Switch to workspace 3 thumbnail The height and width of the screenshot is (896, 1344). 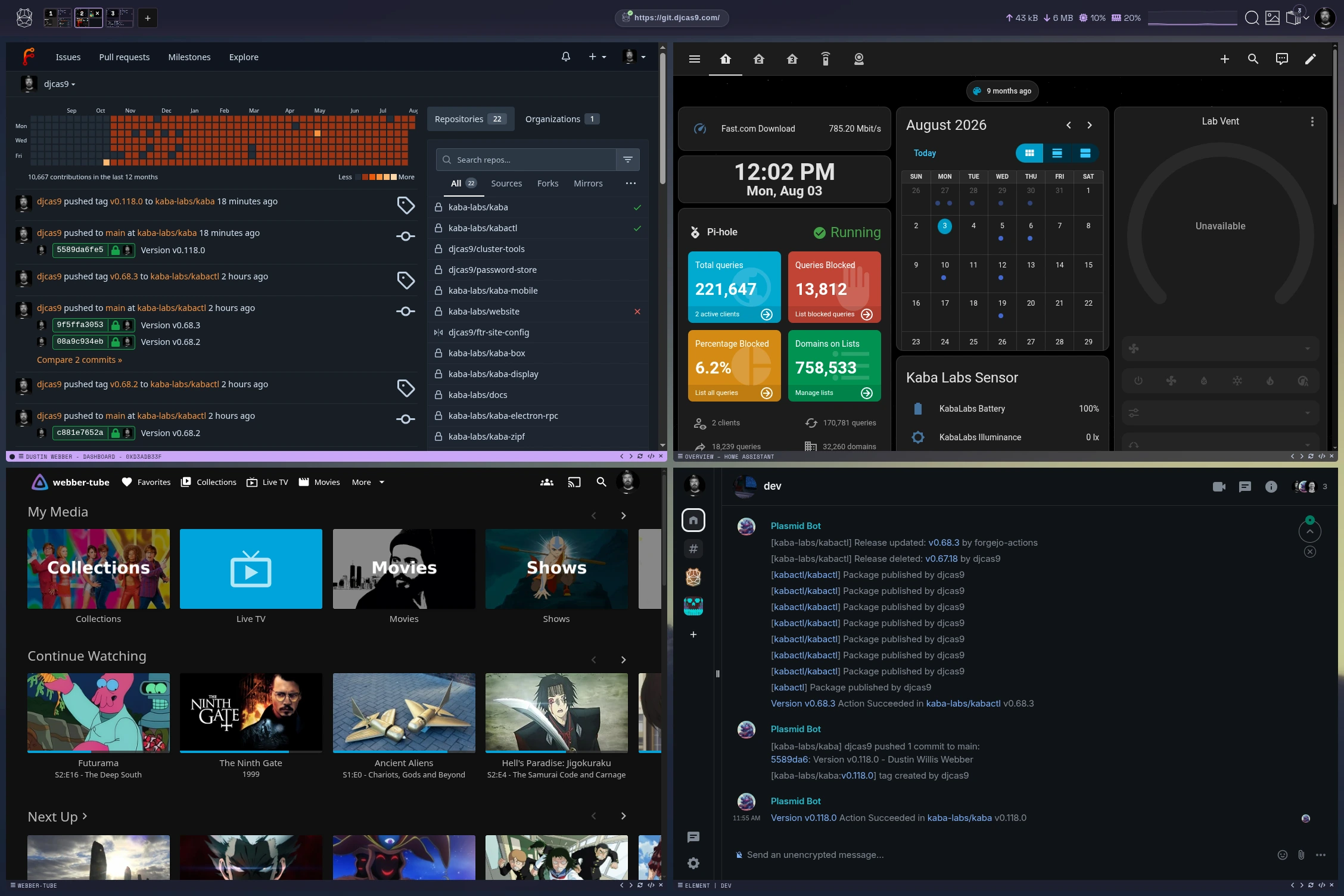pyautogui.click(x=119, y=18)
